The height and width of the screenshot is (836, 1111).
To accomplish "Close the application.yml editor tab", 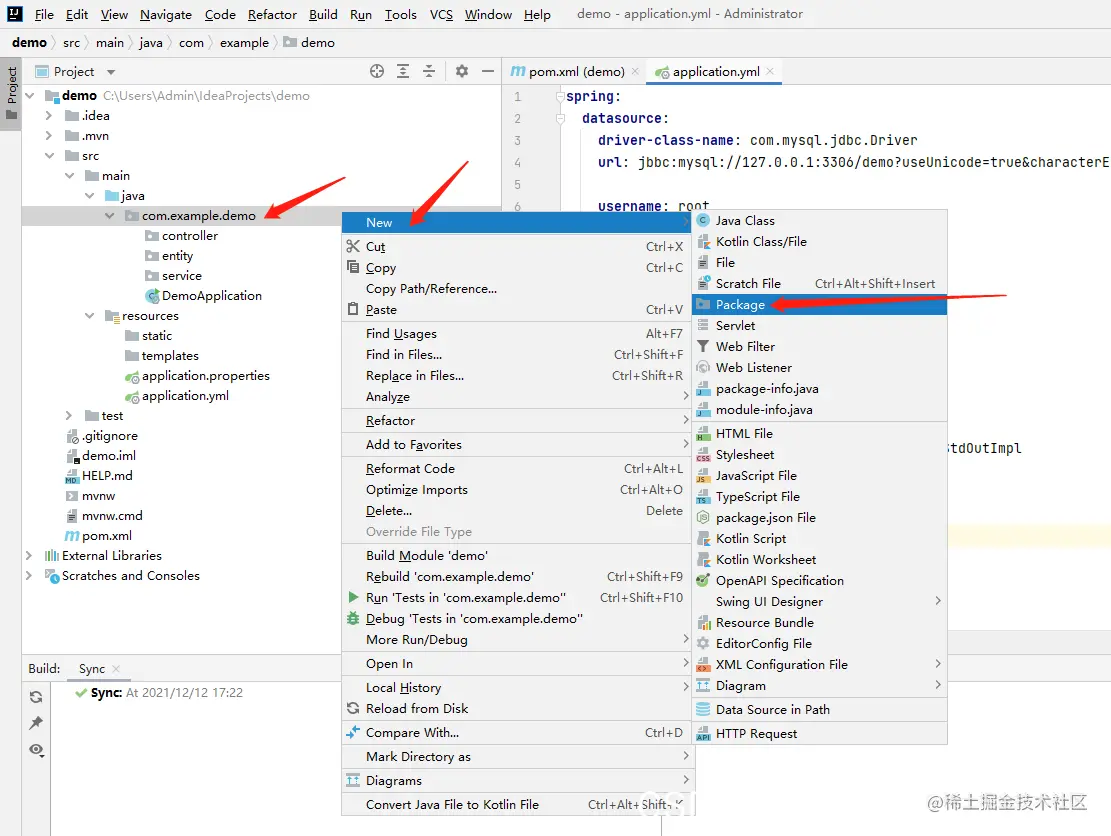I will pos(770,71).
